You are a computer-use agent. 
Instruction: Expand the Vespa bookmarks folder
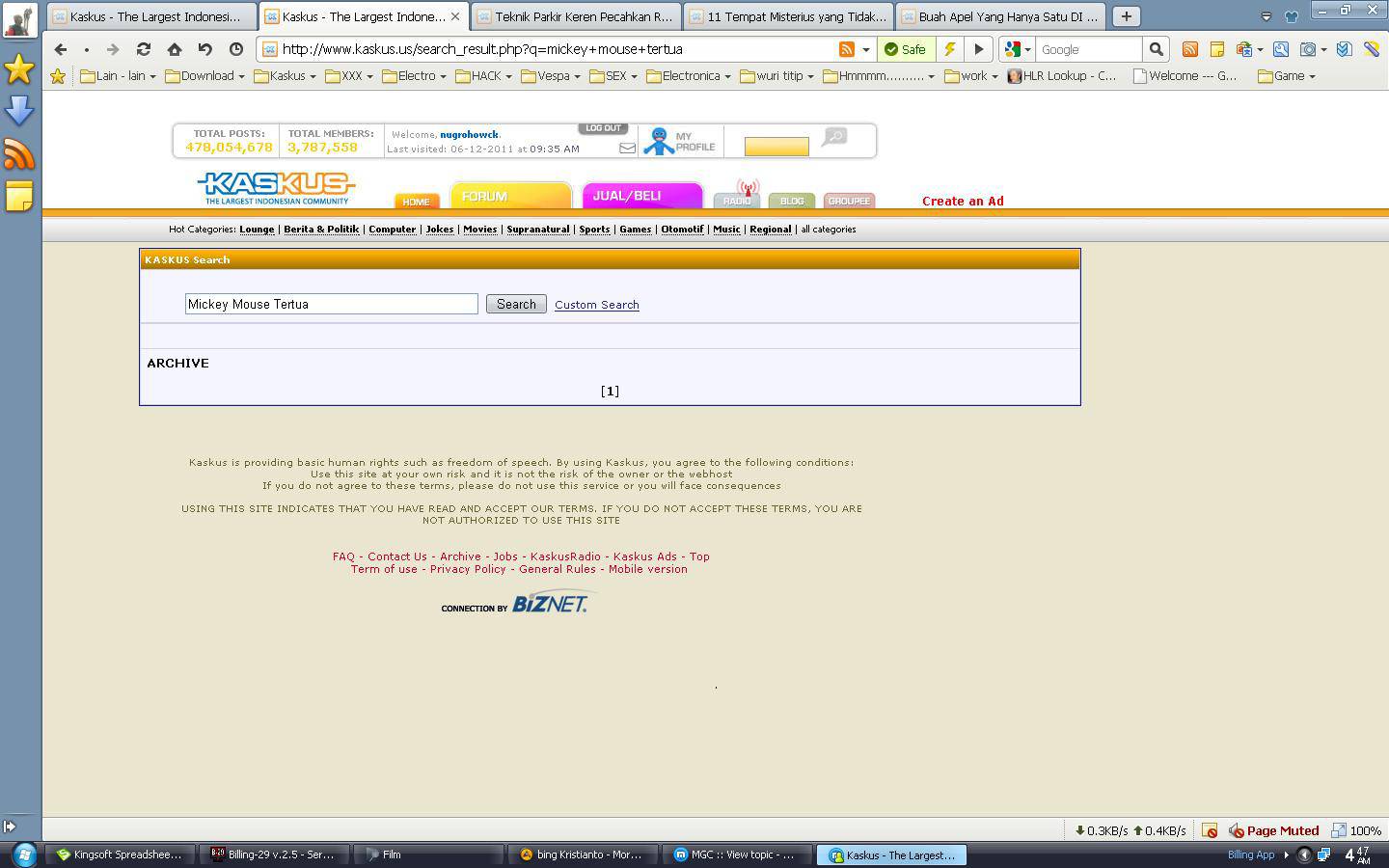pyautogui.click(x=551, y=76)
